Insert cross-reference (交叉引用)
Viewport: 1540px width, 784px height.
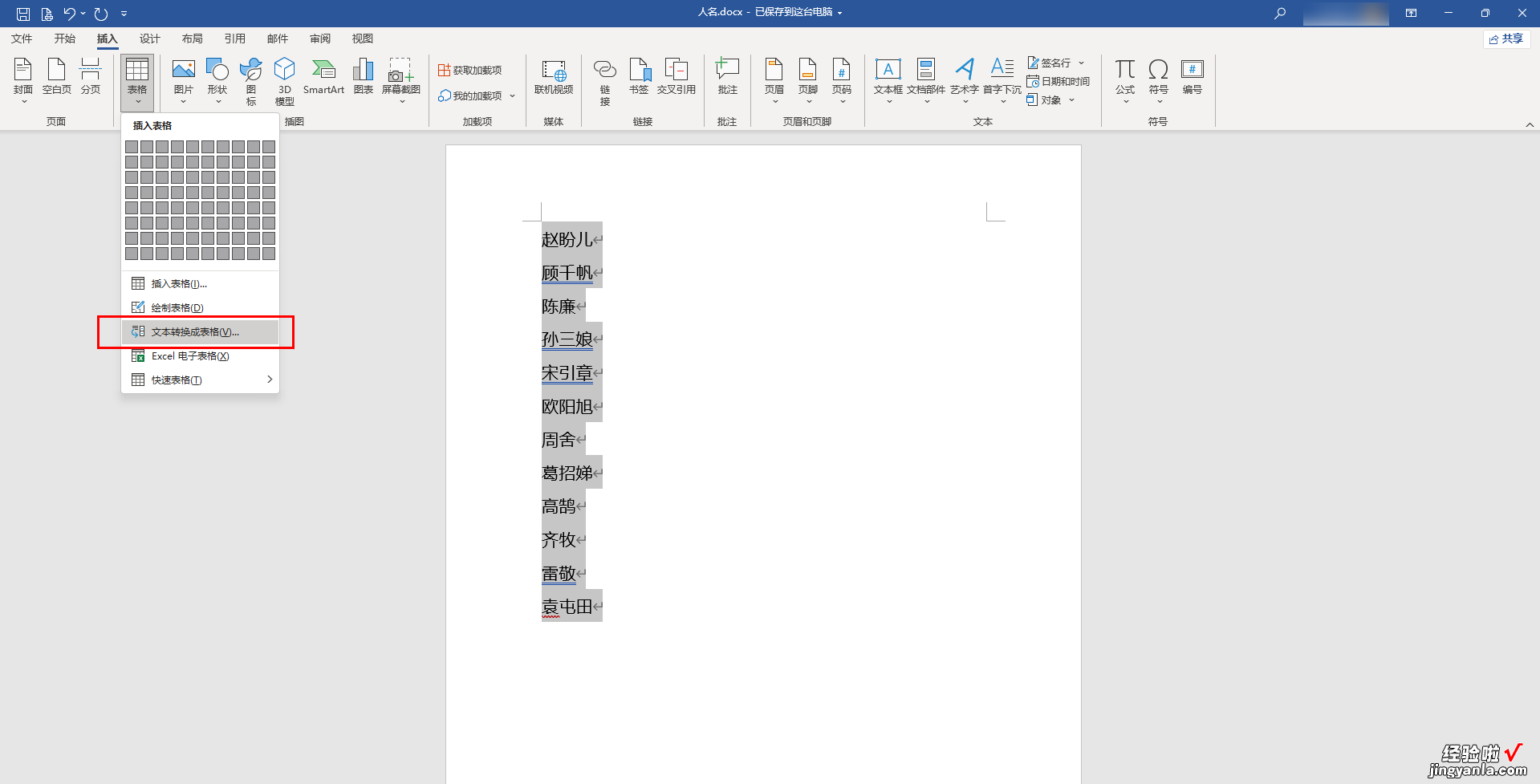tap(677, 77)
